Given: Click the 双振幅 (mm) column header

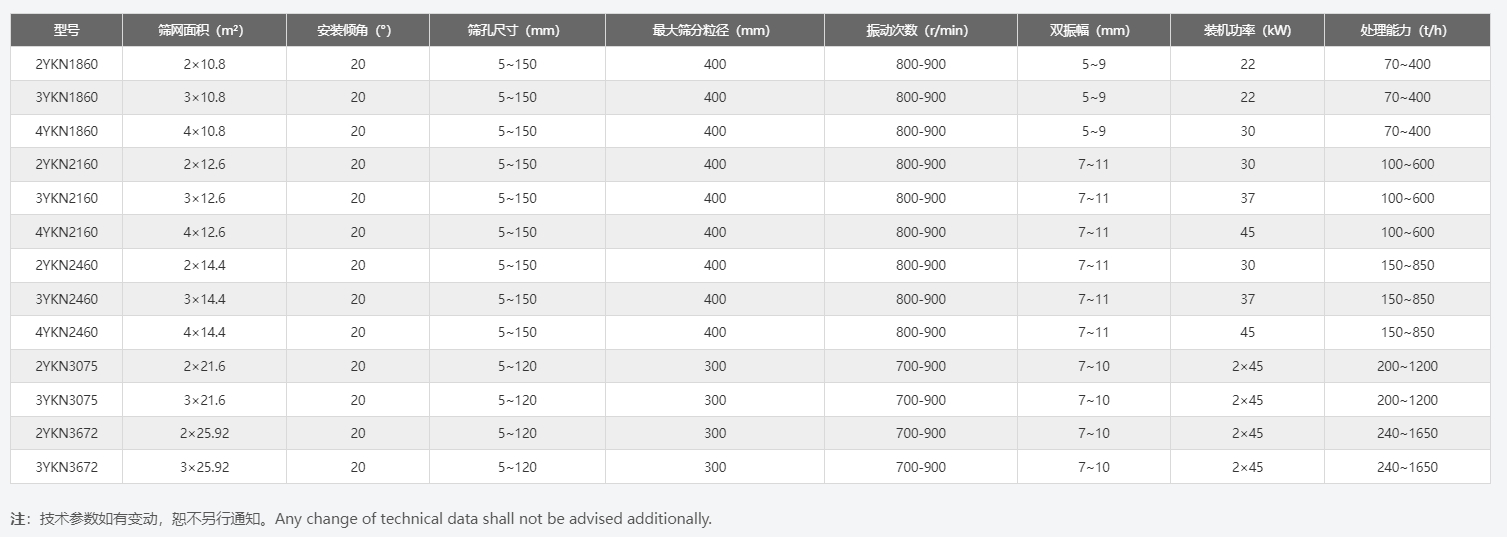Looking at the screenshot, I should pos(1094,30).
